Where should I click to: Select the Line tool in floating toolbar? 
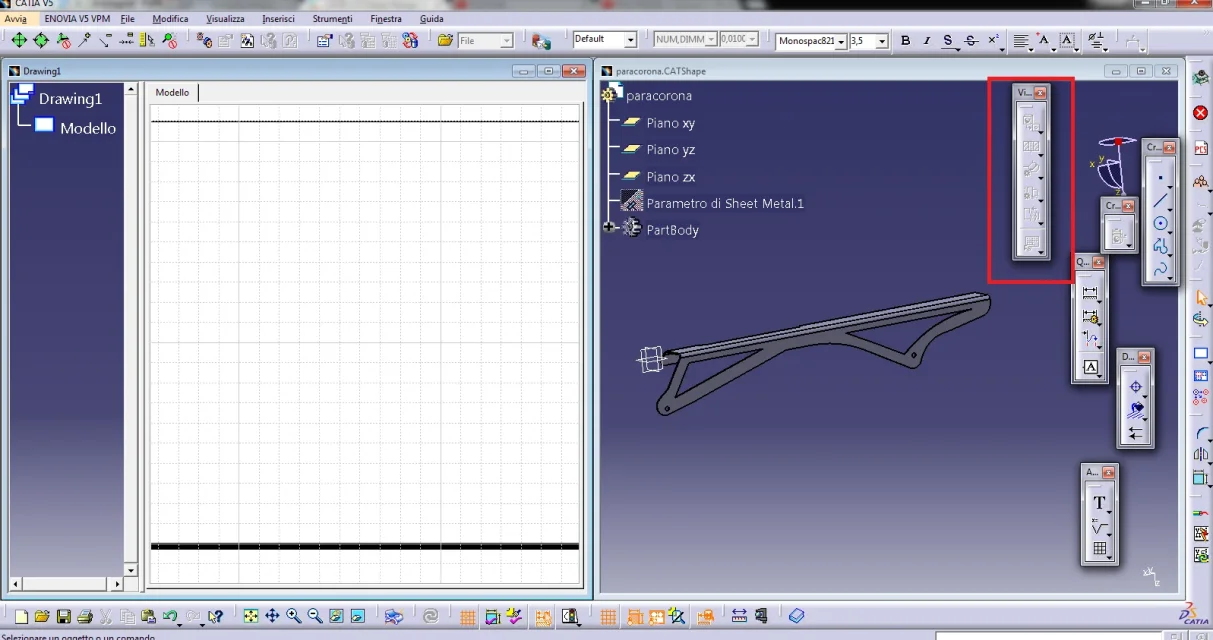tap(1159, 201)
